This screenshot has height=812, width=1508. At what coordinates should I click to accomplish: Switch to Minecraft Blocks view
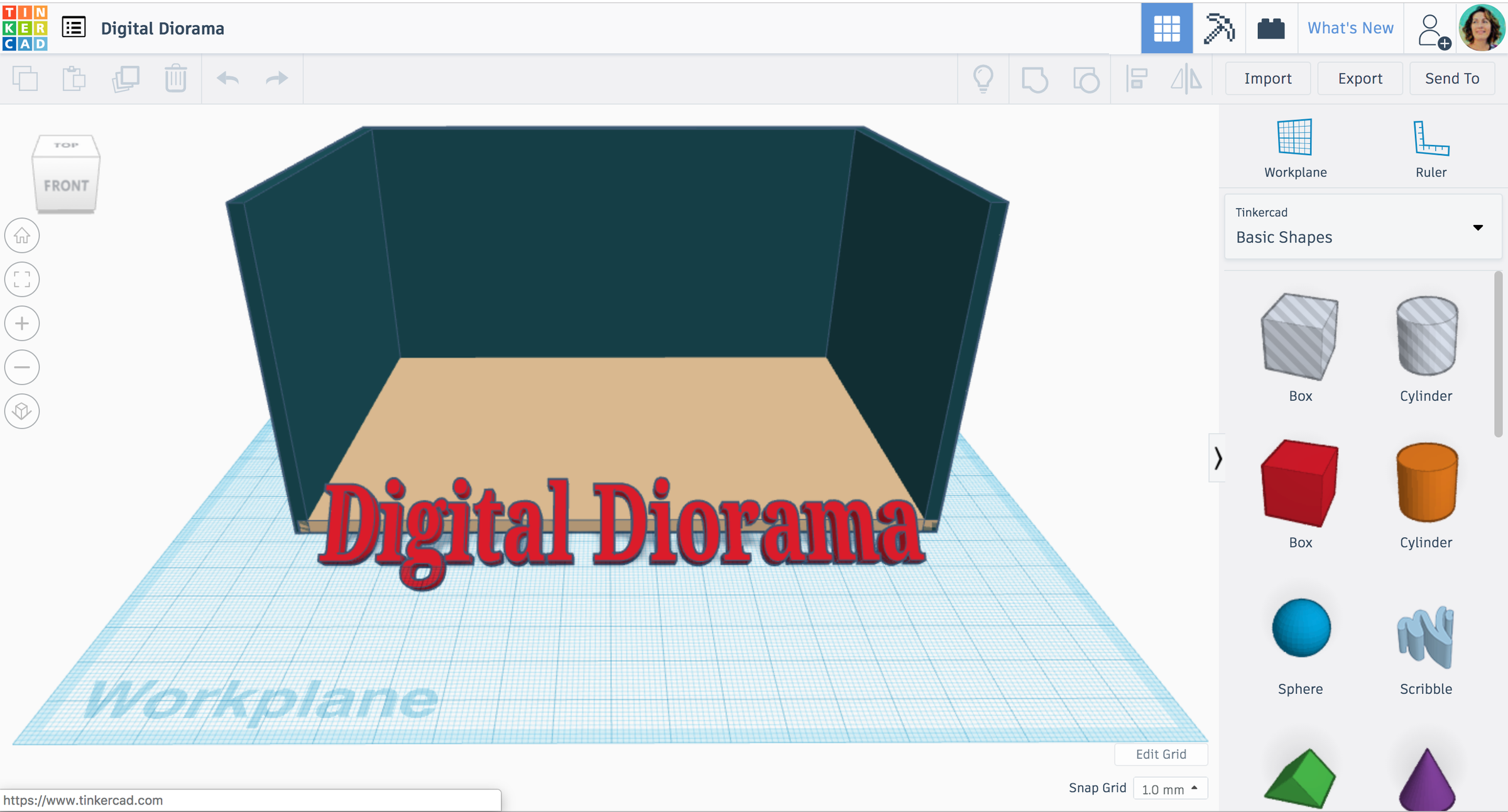click(1219, 28)
